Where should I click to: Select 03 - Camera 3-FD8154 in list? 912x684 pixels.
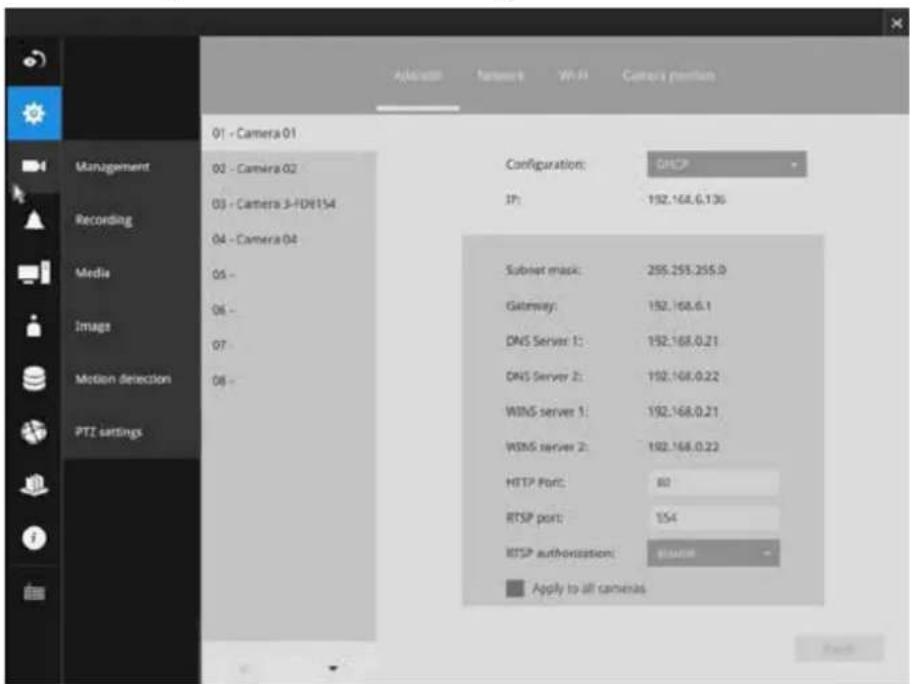coord(289,204)
